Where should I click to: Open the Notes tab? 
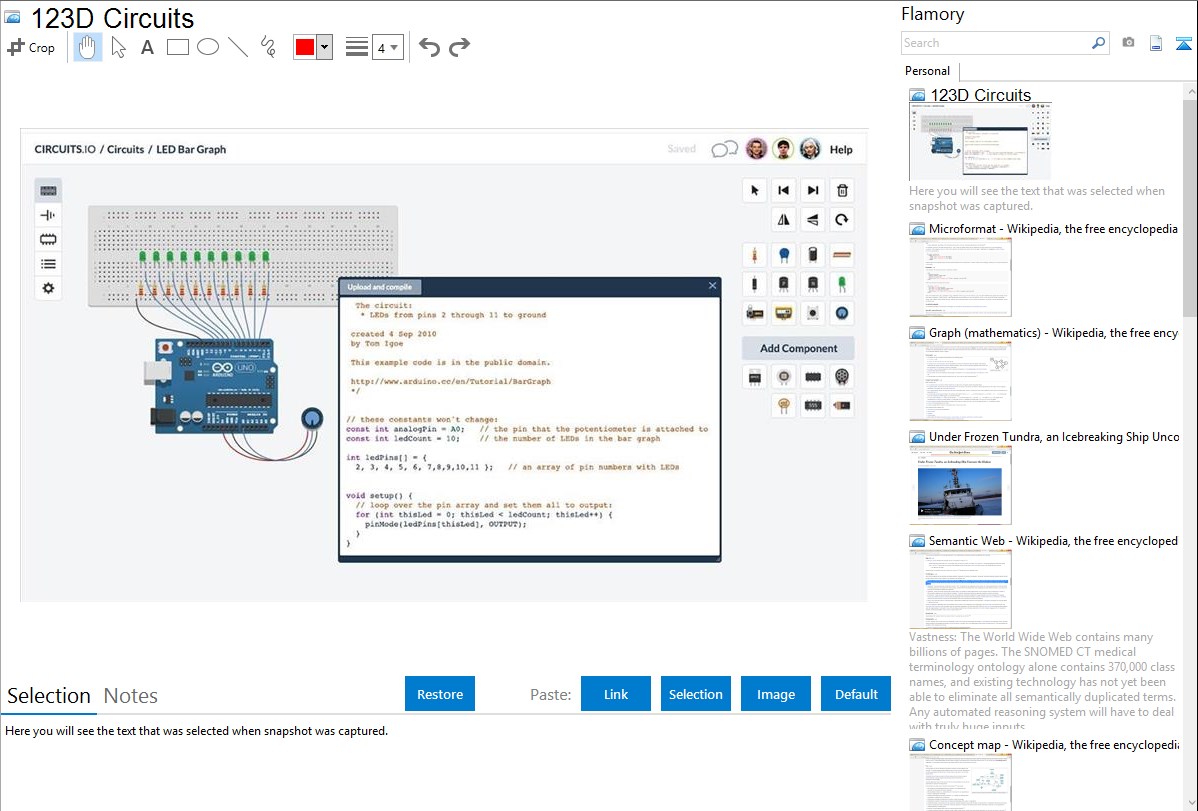131,696
